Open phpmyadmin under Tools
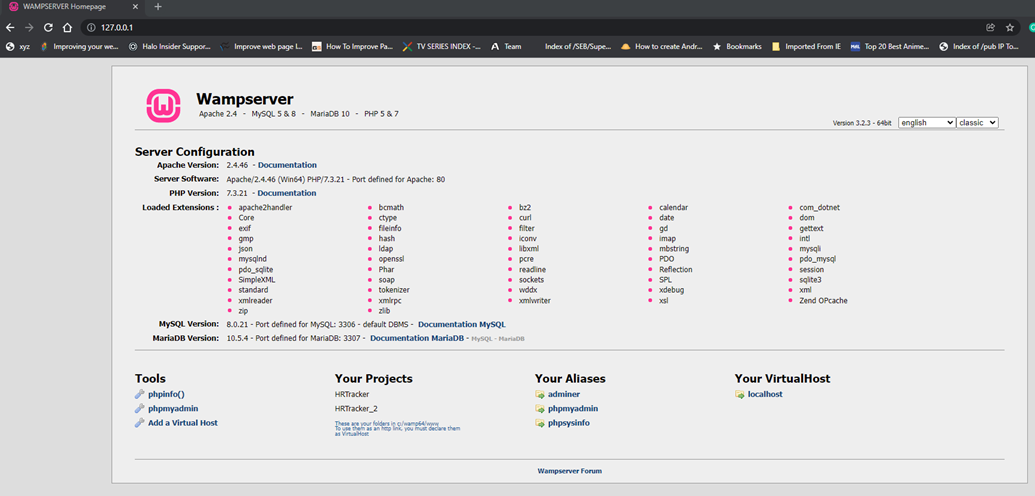The width and height of the screenshot is (1035, 496). [173, 409]
